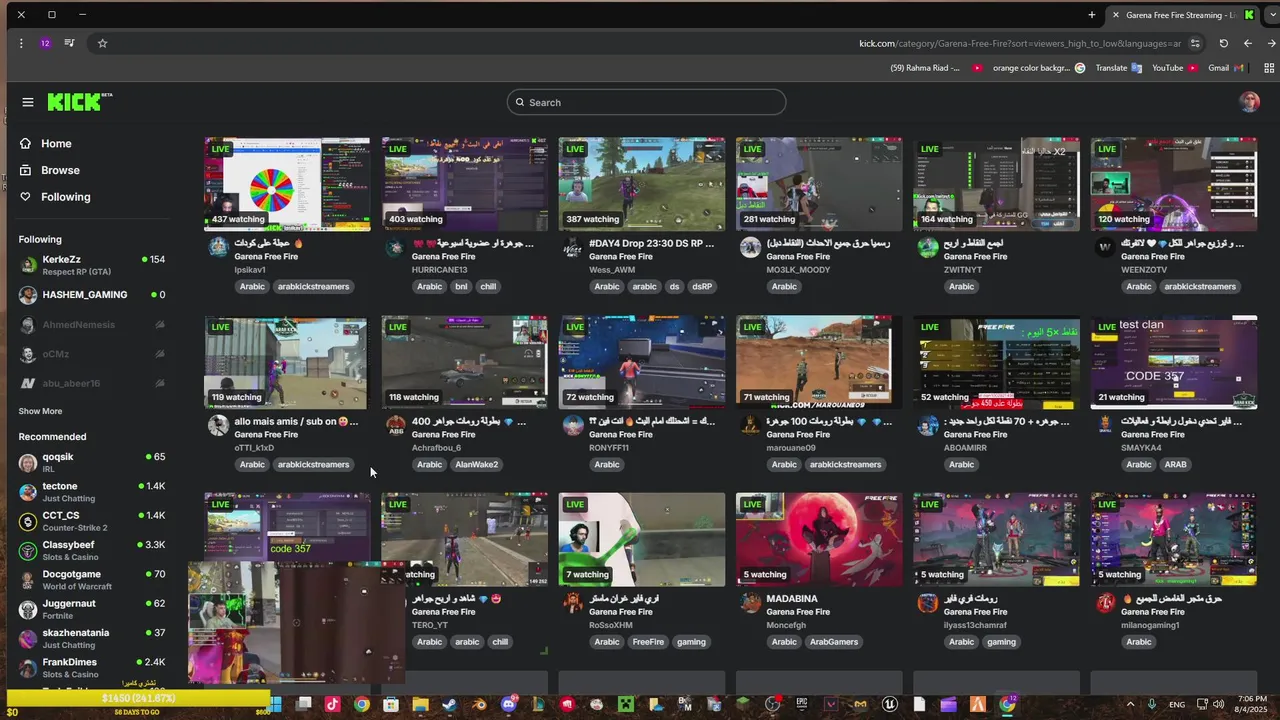1280x720 pixels.
Task: Open the browser three-dot menu
Action: pyautogui.click(x=21, y=43)
